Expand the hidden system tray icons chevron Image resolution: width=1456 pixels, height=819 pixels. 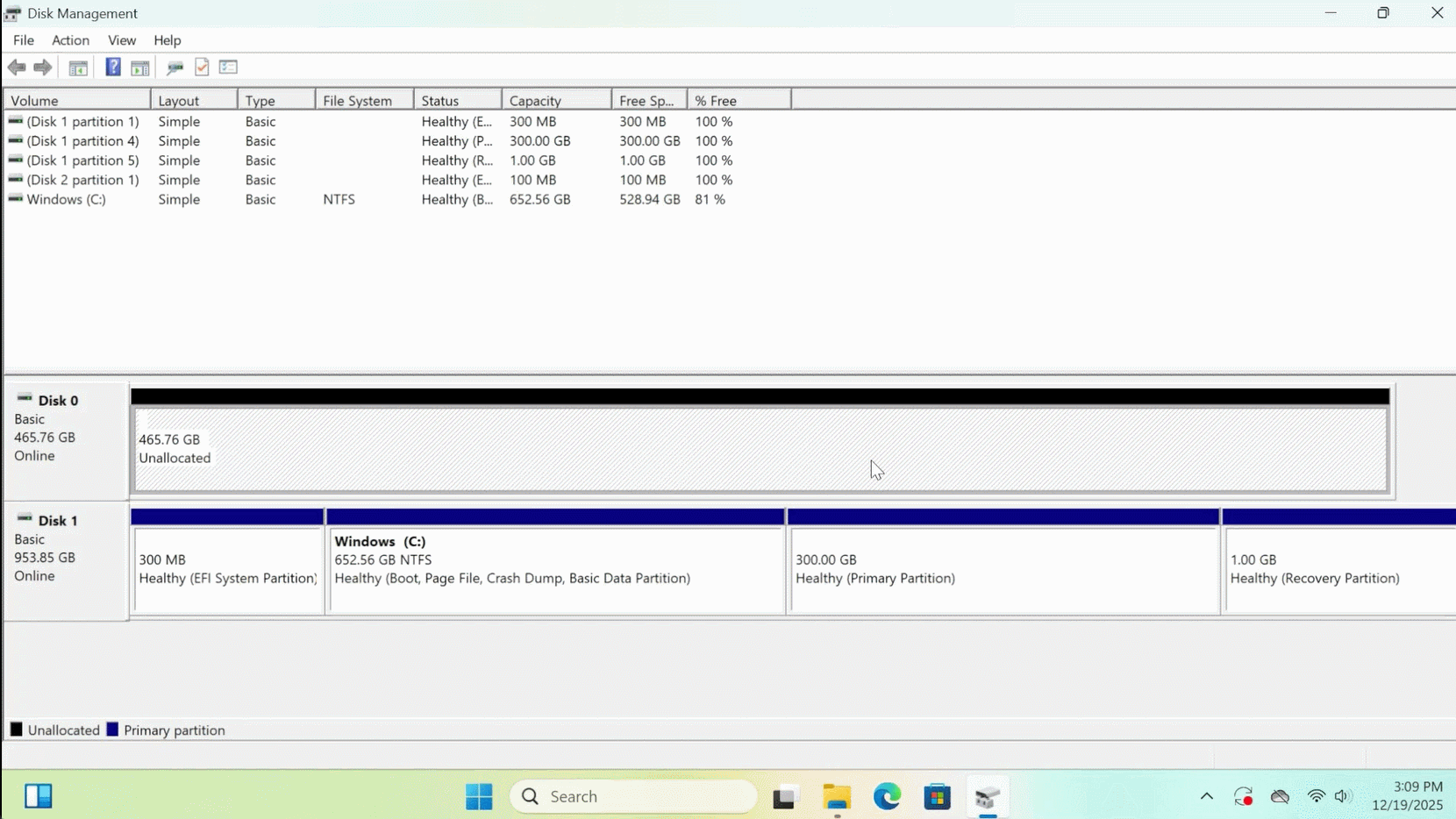point(1207,796)
